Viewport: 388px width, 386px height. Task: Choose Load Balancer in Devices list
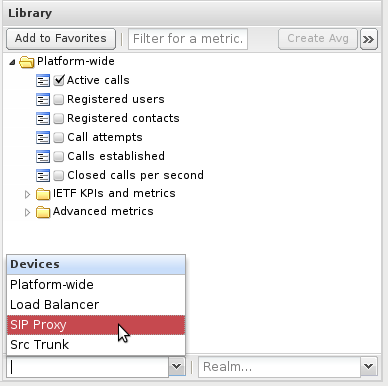tap(96, 305)
